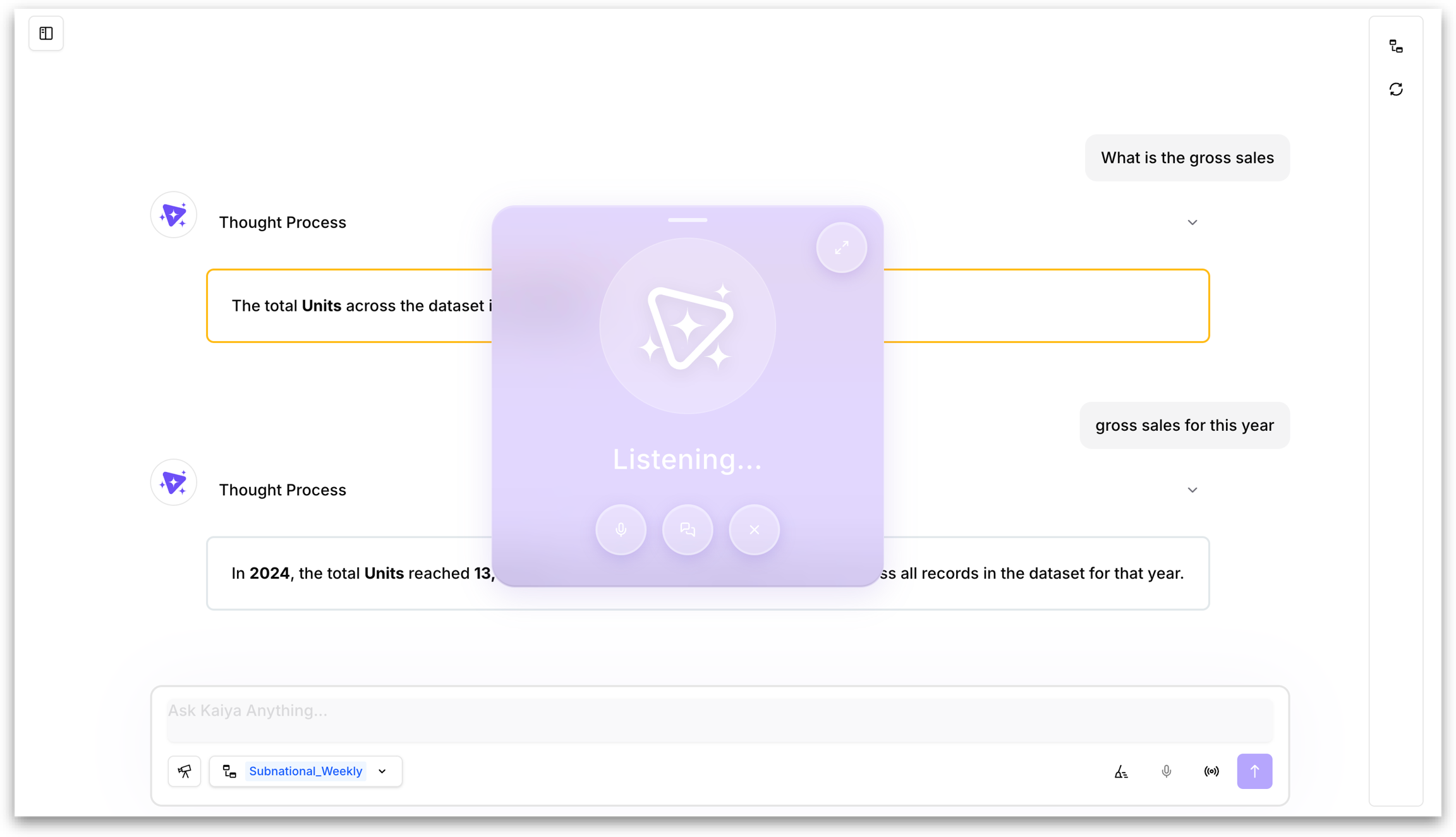The image size is (1456, 837).
Task: Expand the voice assistant overlay
Action: 841,248
